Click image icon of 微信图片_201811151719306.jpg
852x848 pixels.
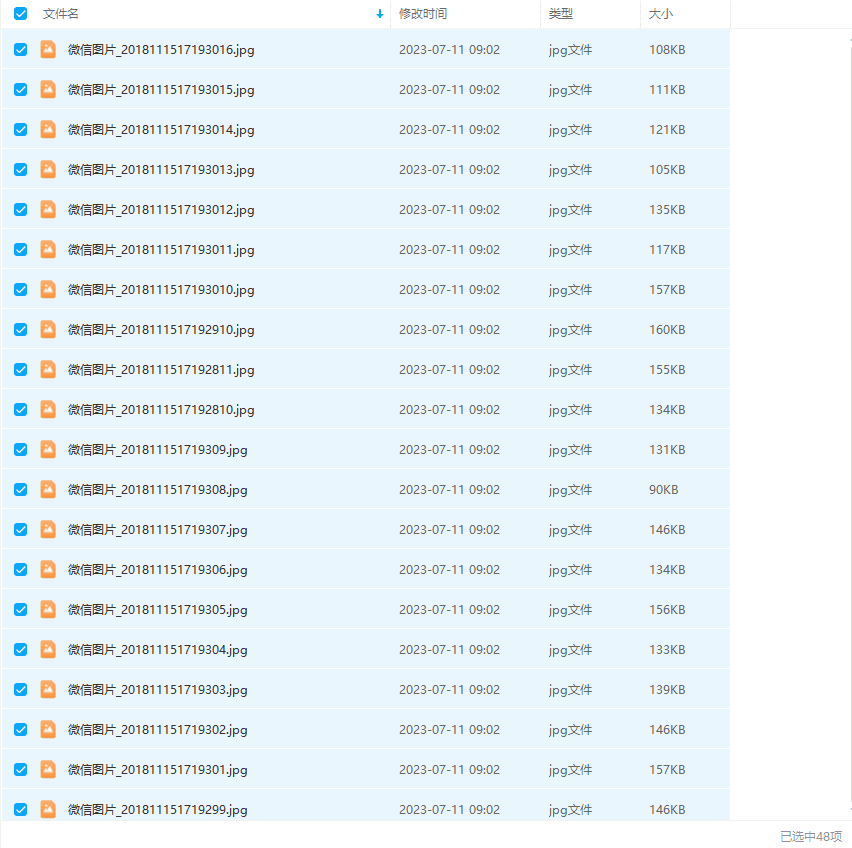[x=48, y=569]
